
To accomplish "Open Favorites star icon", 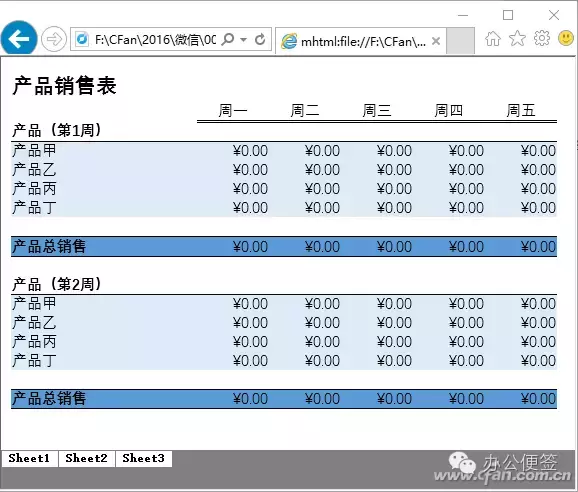I will [517, 38].
